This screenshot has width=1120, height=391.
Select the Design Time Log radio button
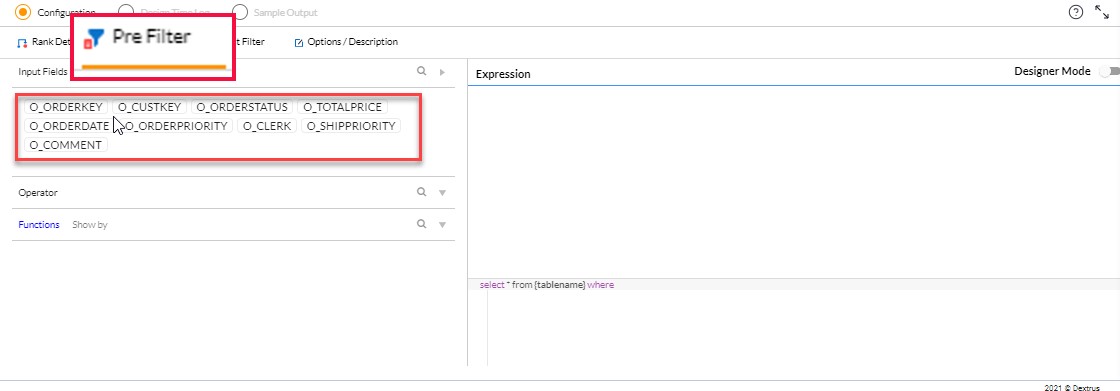(126, 12)
